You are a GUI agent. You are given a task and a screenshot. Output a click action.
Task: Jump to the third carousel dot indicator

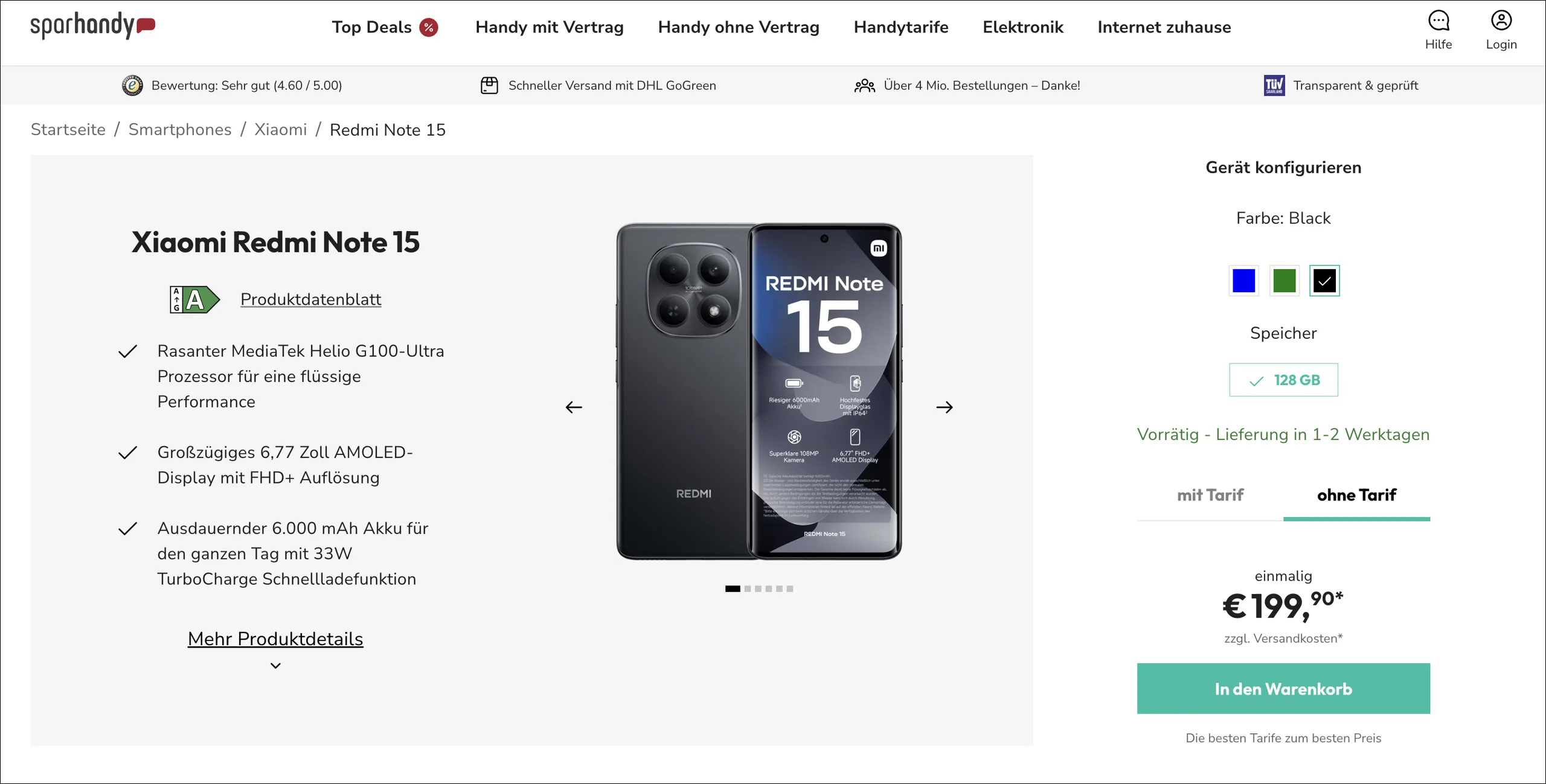click(x=758, y=588)
